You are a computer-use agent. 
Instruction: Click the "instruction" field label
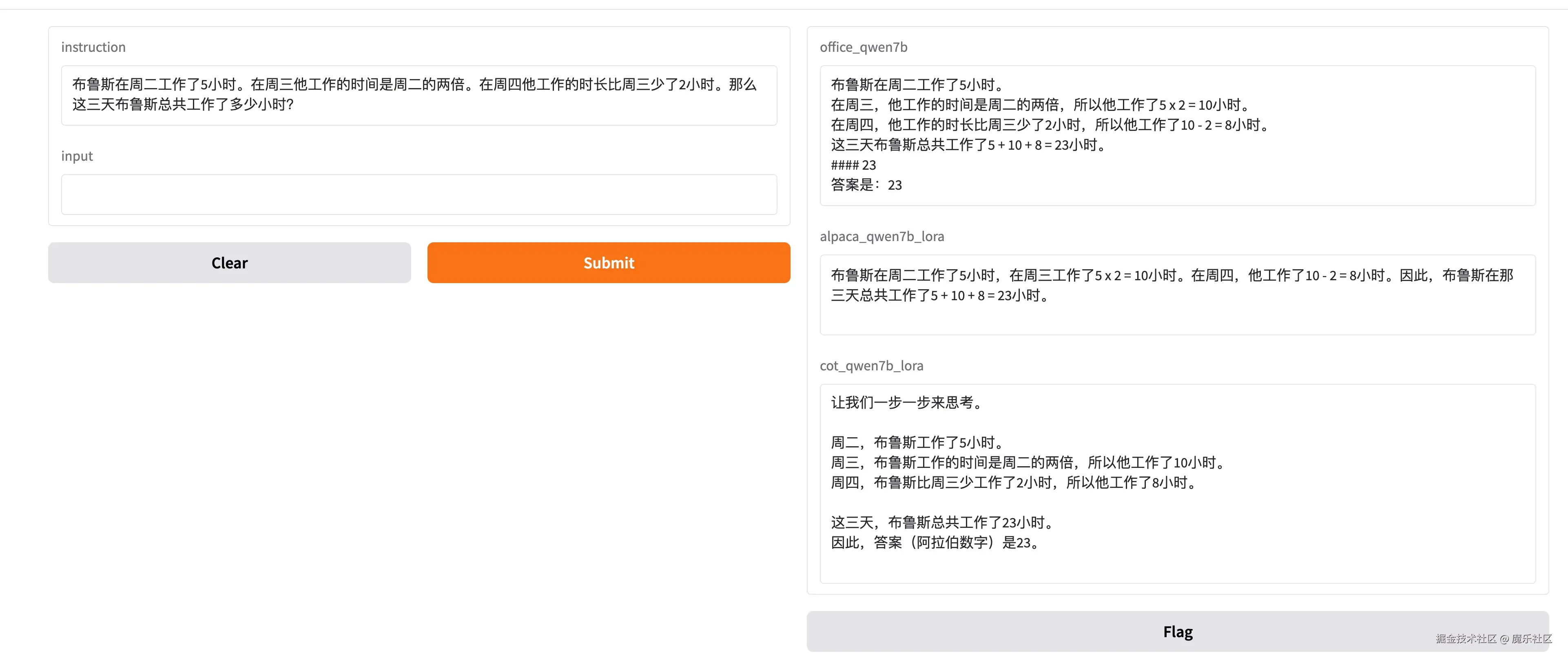click(x=93, y=47)
